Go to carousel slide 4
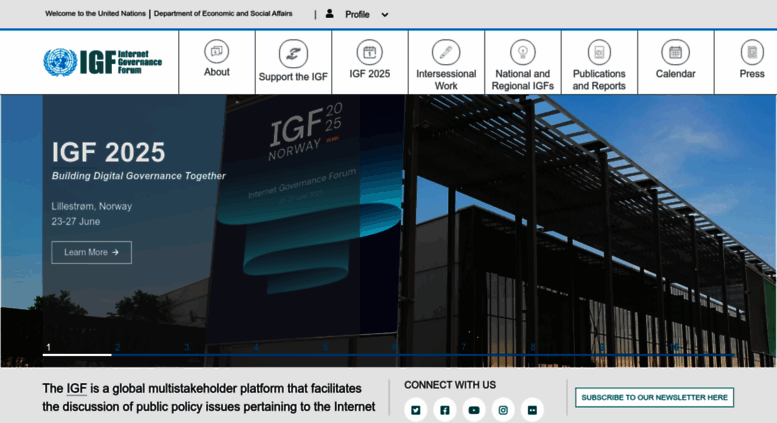The width and height of the screenshot is (777, 423). coord(256,347)
